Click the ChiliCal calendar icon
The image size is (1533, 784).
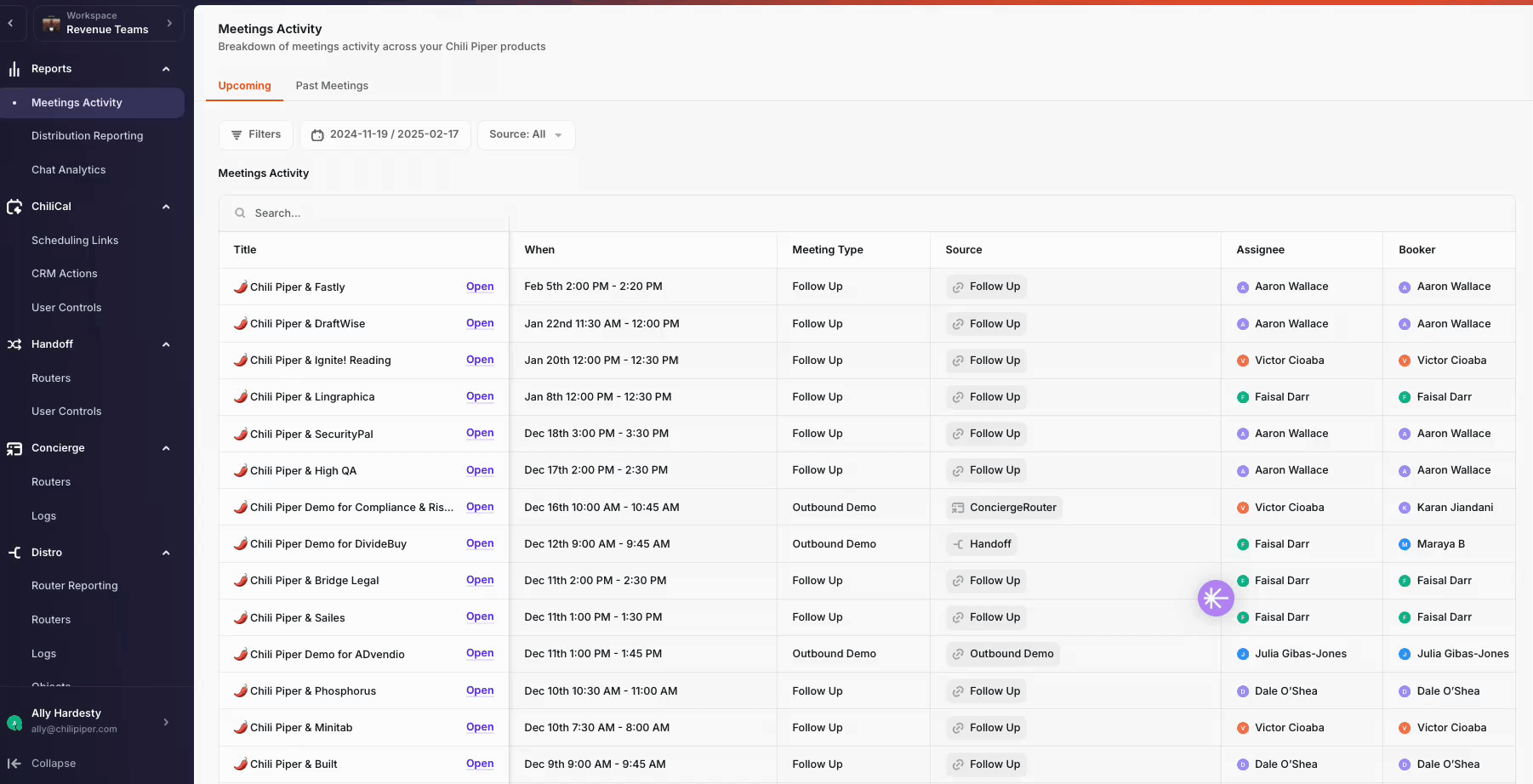pos(14,207)
